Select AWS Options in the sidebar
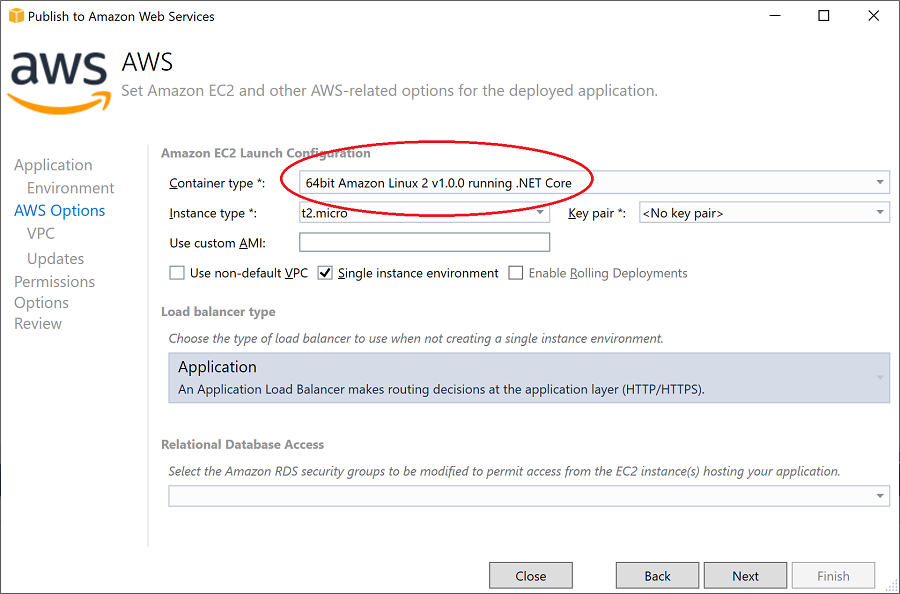This screenshot has width=900, height=594. coord(59,210)
